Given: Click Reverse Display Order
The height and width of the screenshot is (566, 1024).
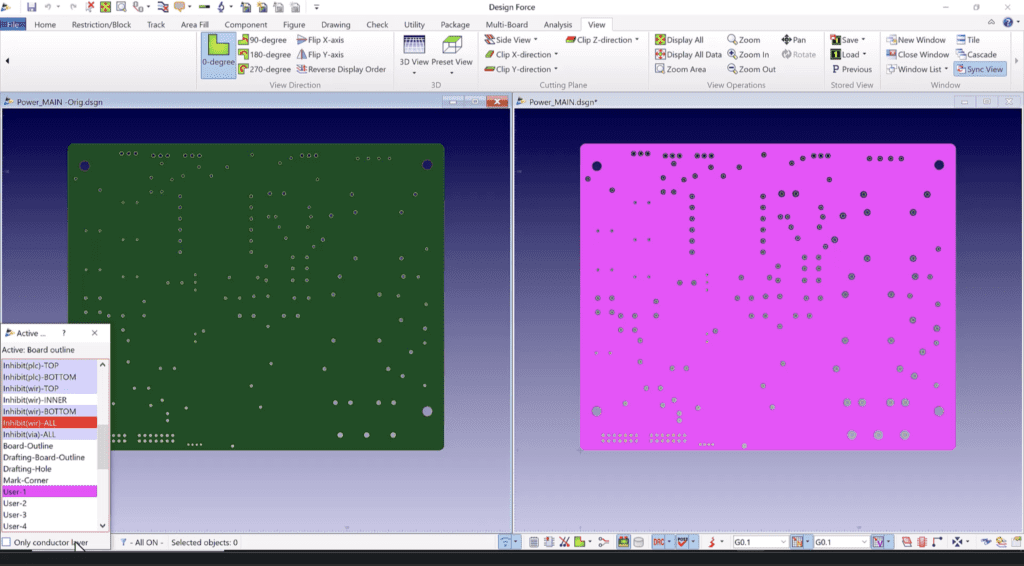Looking at the screenshot, I should (x=341, y=69).
